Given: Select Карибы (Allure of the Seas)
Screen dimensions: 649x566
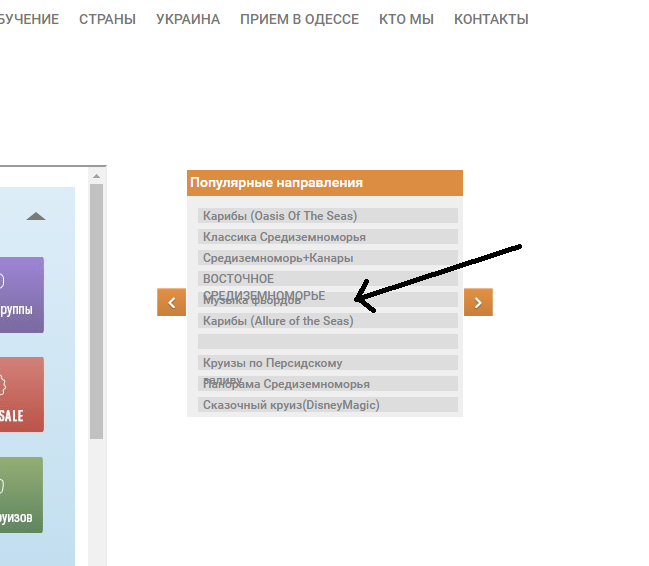Looking at the screenshot, I should (x=278, y=321).
